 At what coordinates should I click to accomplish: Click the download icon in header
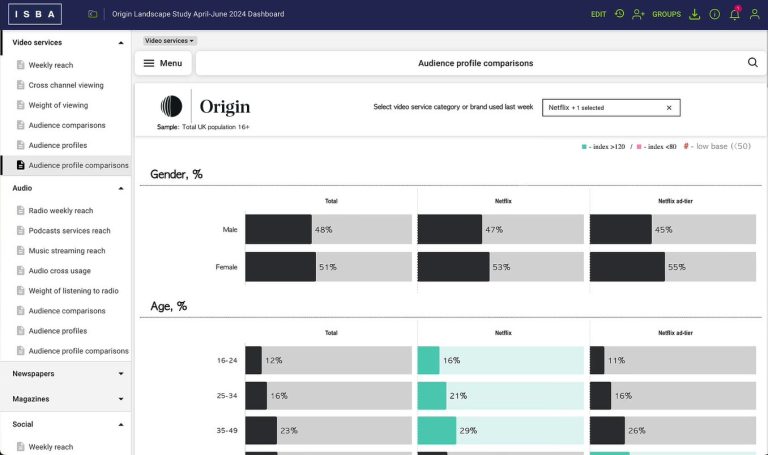[695, 14]
